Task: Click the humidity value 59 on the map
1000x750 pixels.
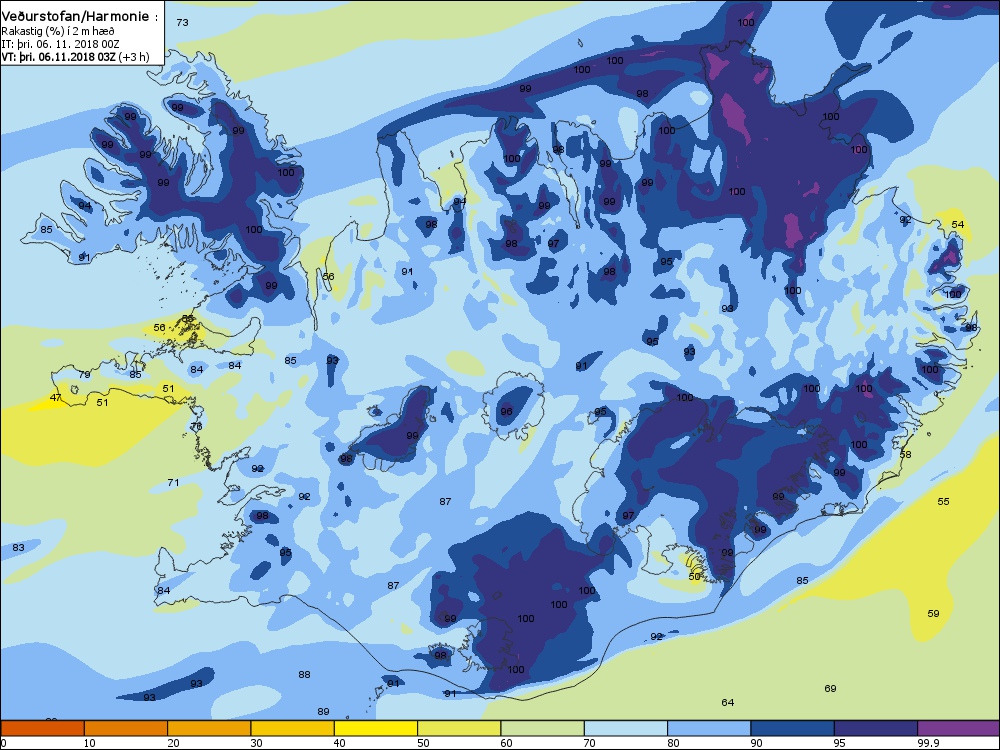Action: (x=934, y=613)
